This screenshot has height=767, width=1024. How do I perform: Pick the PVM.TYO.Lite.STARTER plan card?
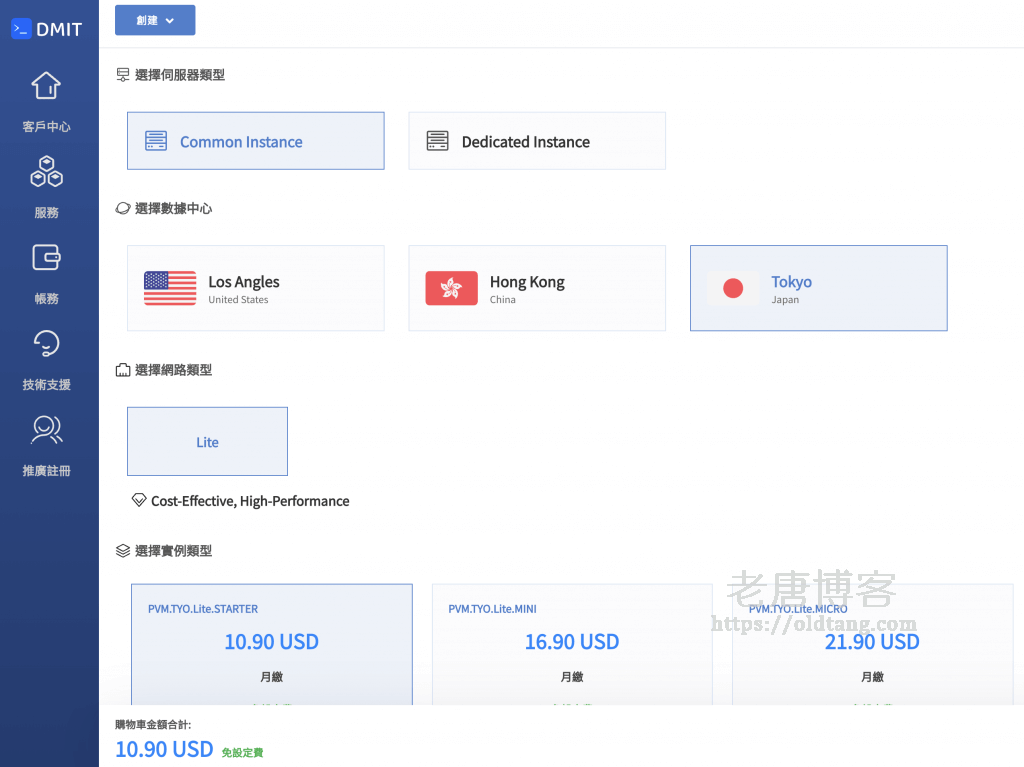pyautogui.click(x=271, y=642)
